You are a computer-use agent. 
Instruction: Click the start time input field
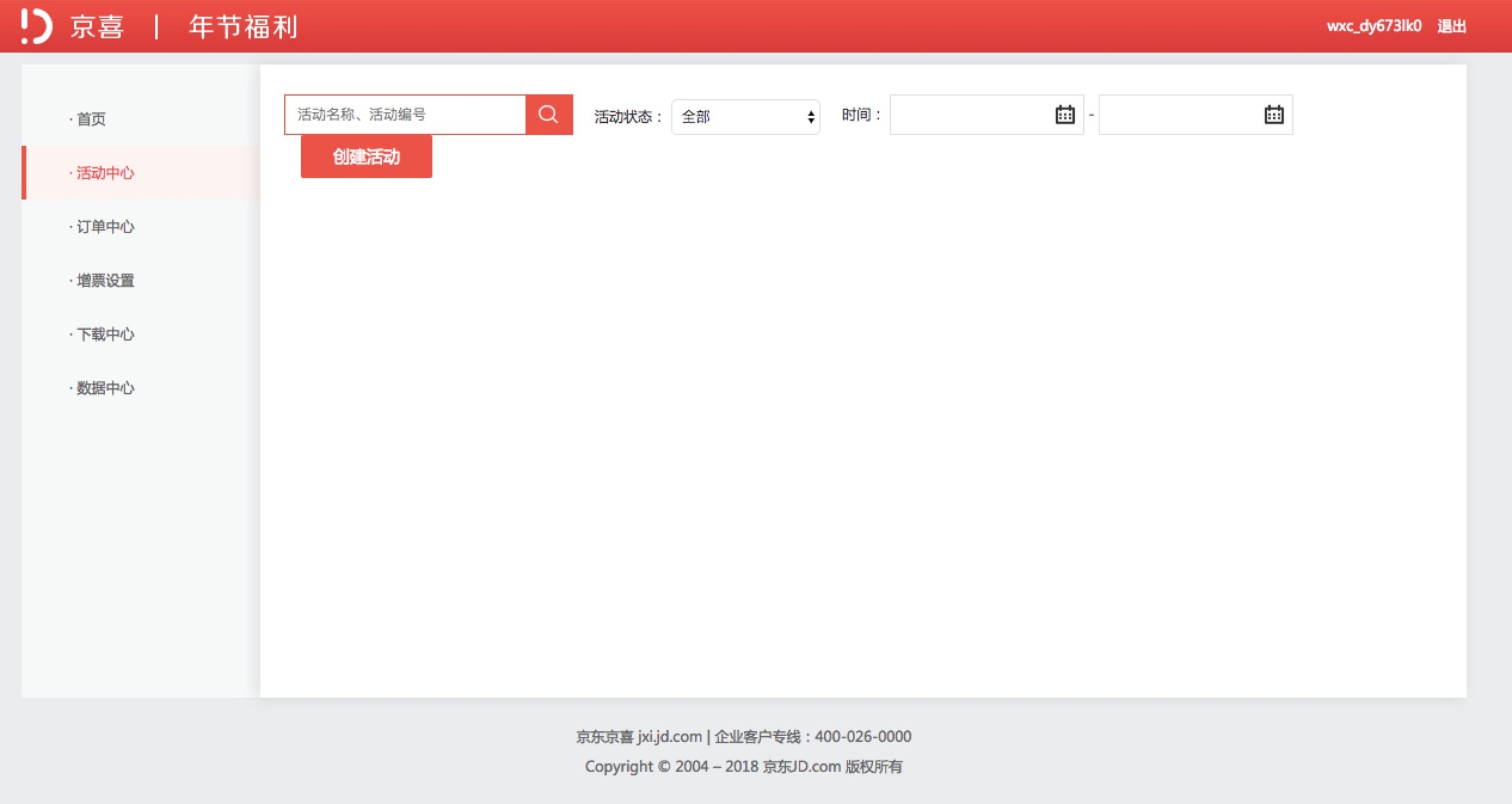971,115
